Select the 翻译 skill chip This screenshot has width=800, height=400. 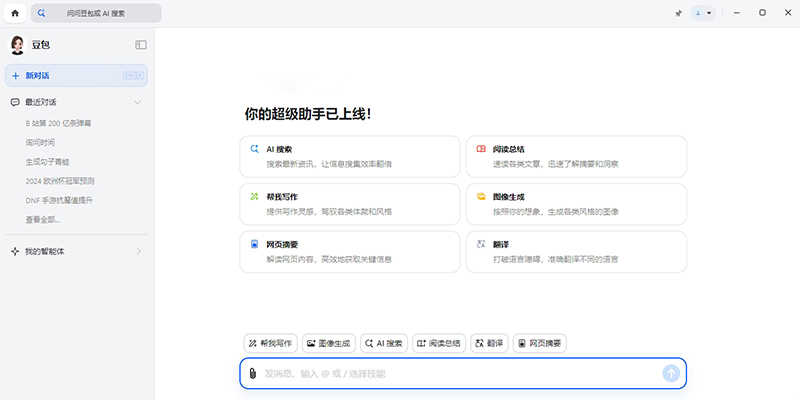(x=489, y=343)
